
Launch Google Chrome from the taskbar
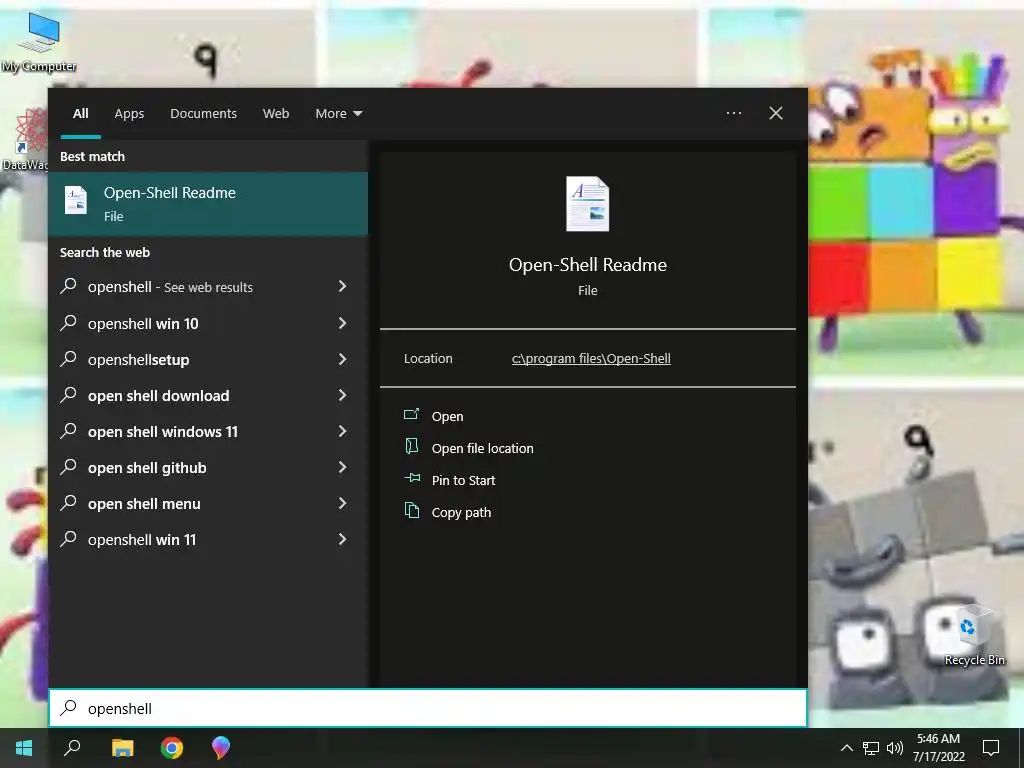(172, 748)
